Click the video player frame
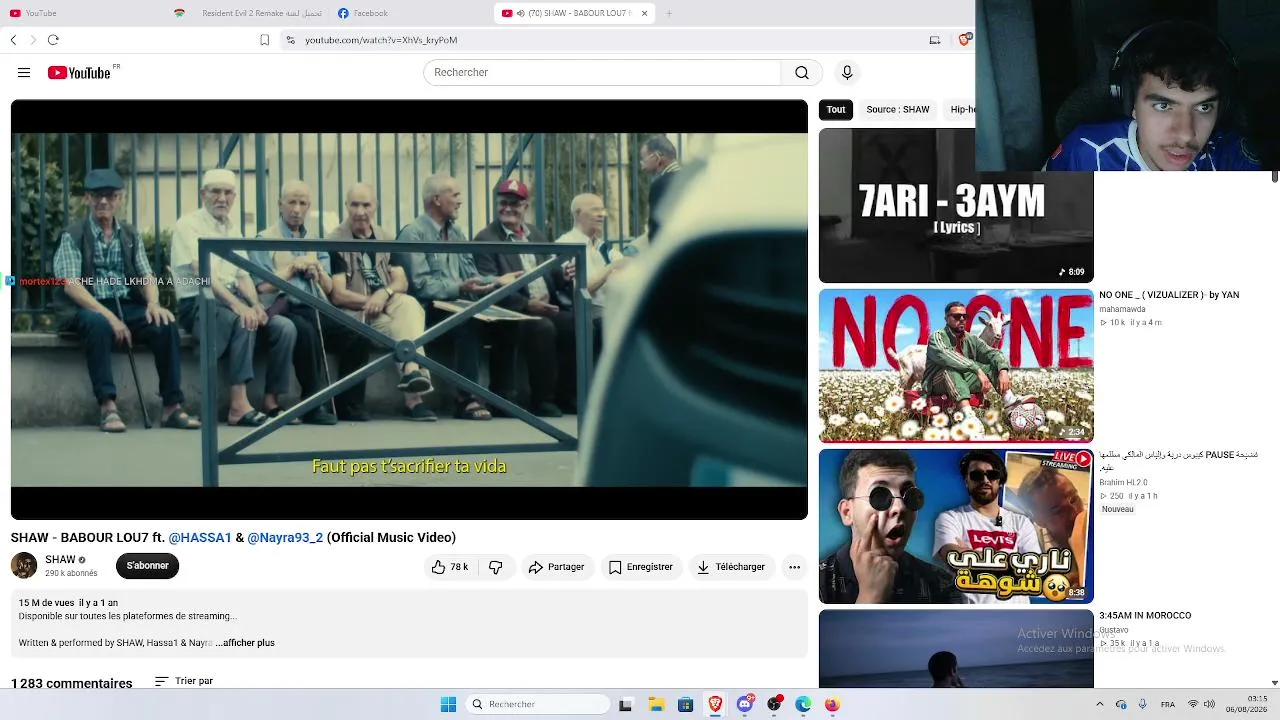The height and width of the screenshot is (720, 1280). click(x=409, y=310)
